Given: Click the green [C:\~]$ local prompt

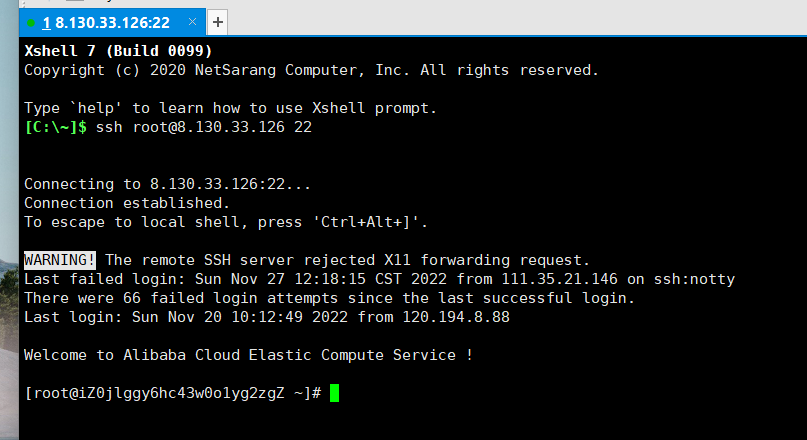Looking at the screenshot, I should (56, 127).
